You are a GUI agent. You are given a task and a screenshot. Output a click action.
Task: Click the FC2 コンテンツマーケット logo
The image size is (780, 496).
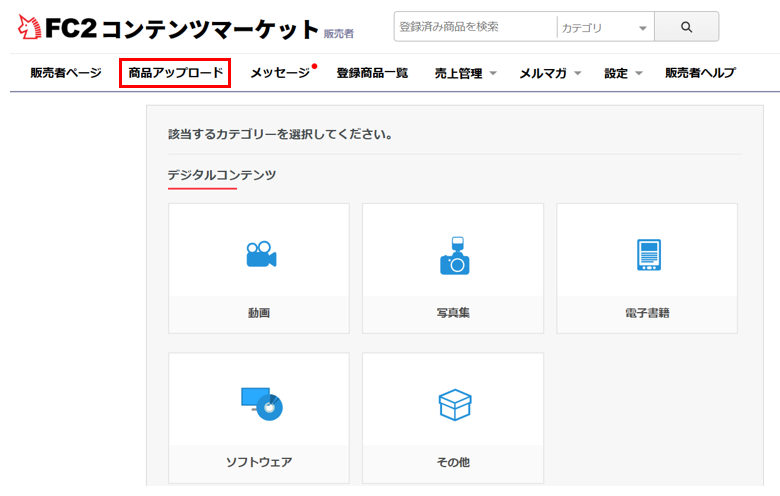(168, 29)
